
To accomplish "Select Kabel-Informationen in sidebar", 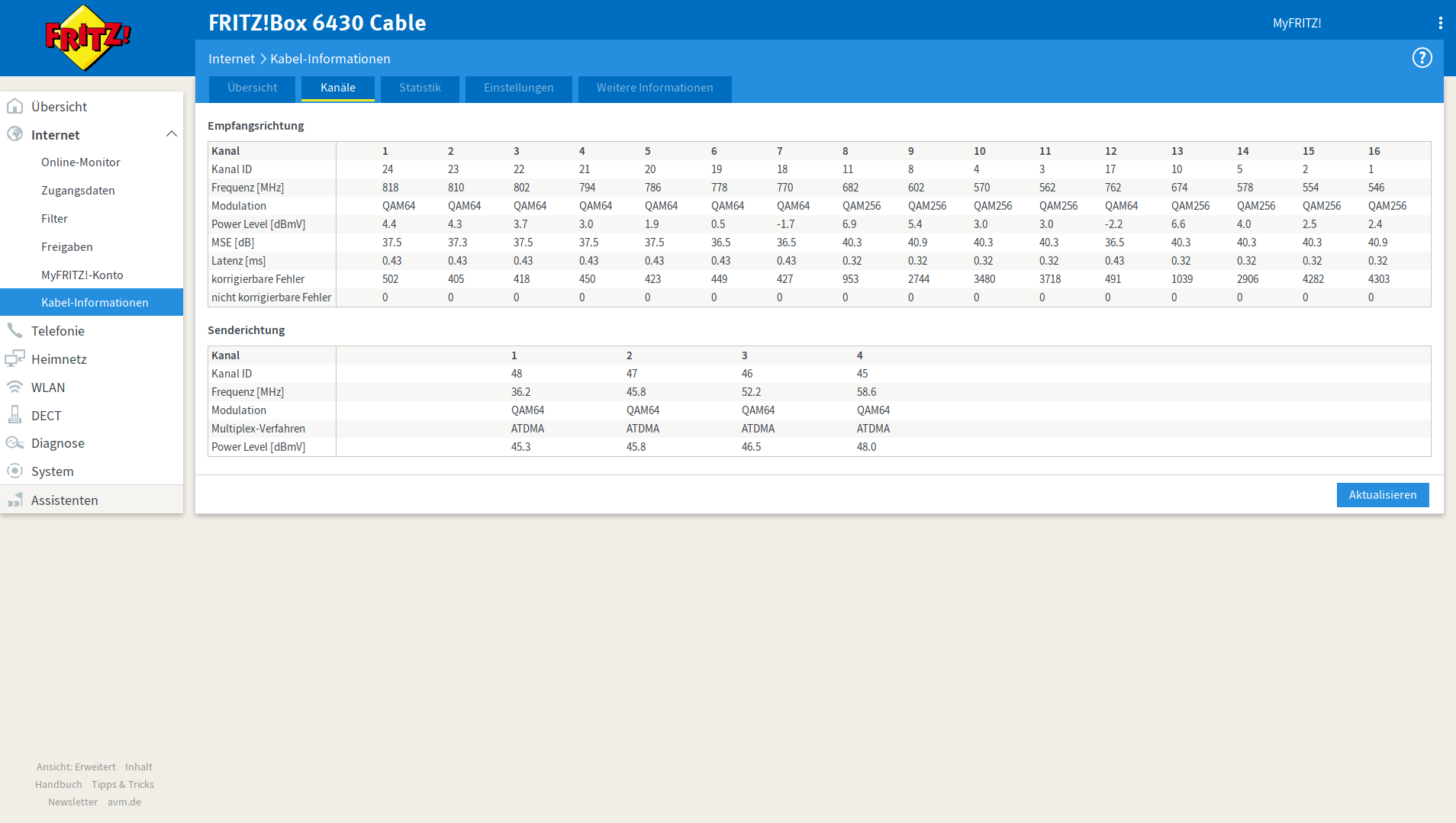I will click(92, 302).
